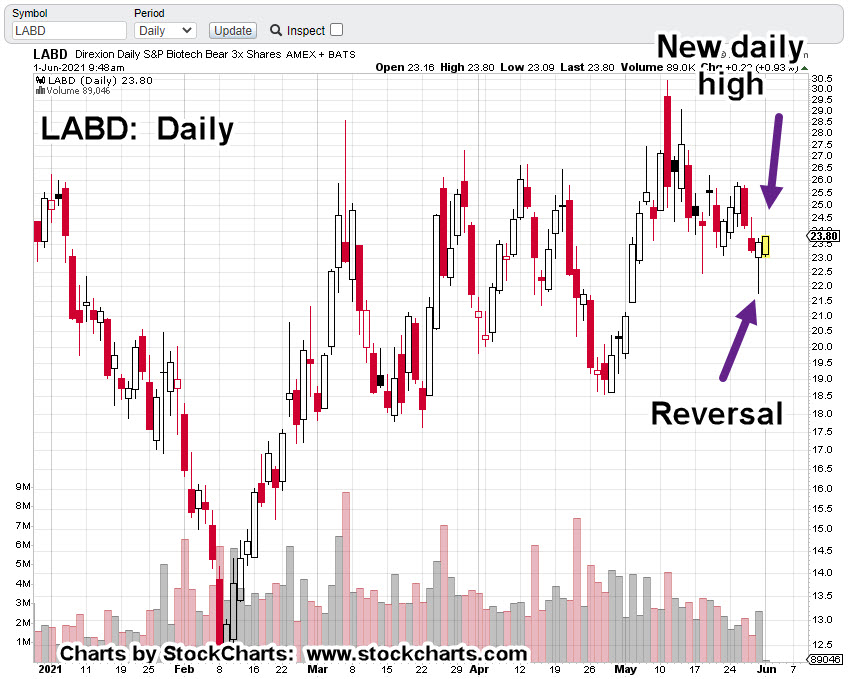
Task: Click the LABD: Daily chart title annotation
Action: coord(137,129)
